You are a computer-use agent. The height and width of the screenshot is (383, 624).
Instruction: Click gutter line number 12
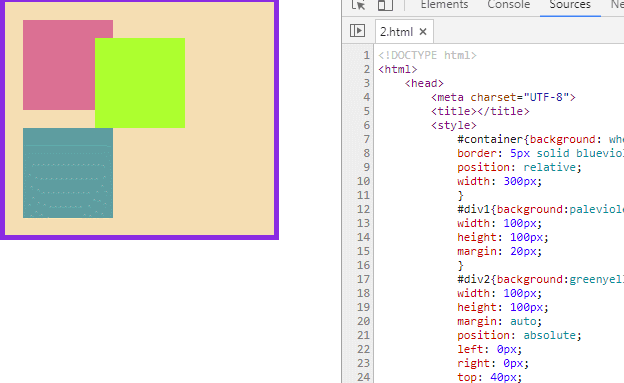pyautogui.click(x=363, y=209)
